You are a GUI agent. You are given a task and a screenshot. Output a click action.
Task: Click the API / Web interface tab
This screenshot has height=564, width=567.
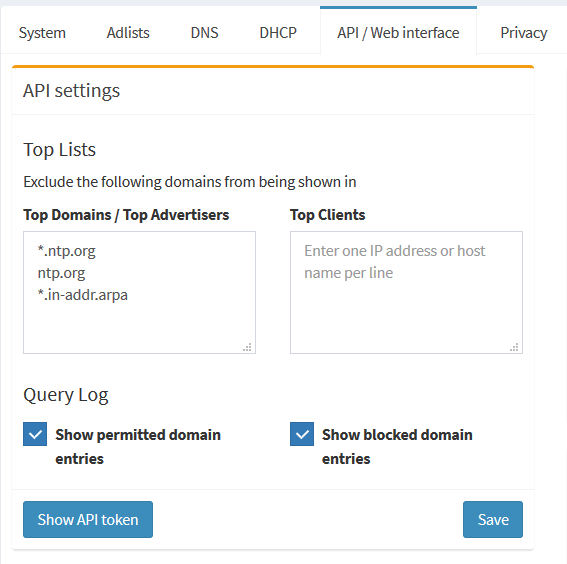pyautogui.click(x=398, y=33)
